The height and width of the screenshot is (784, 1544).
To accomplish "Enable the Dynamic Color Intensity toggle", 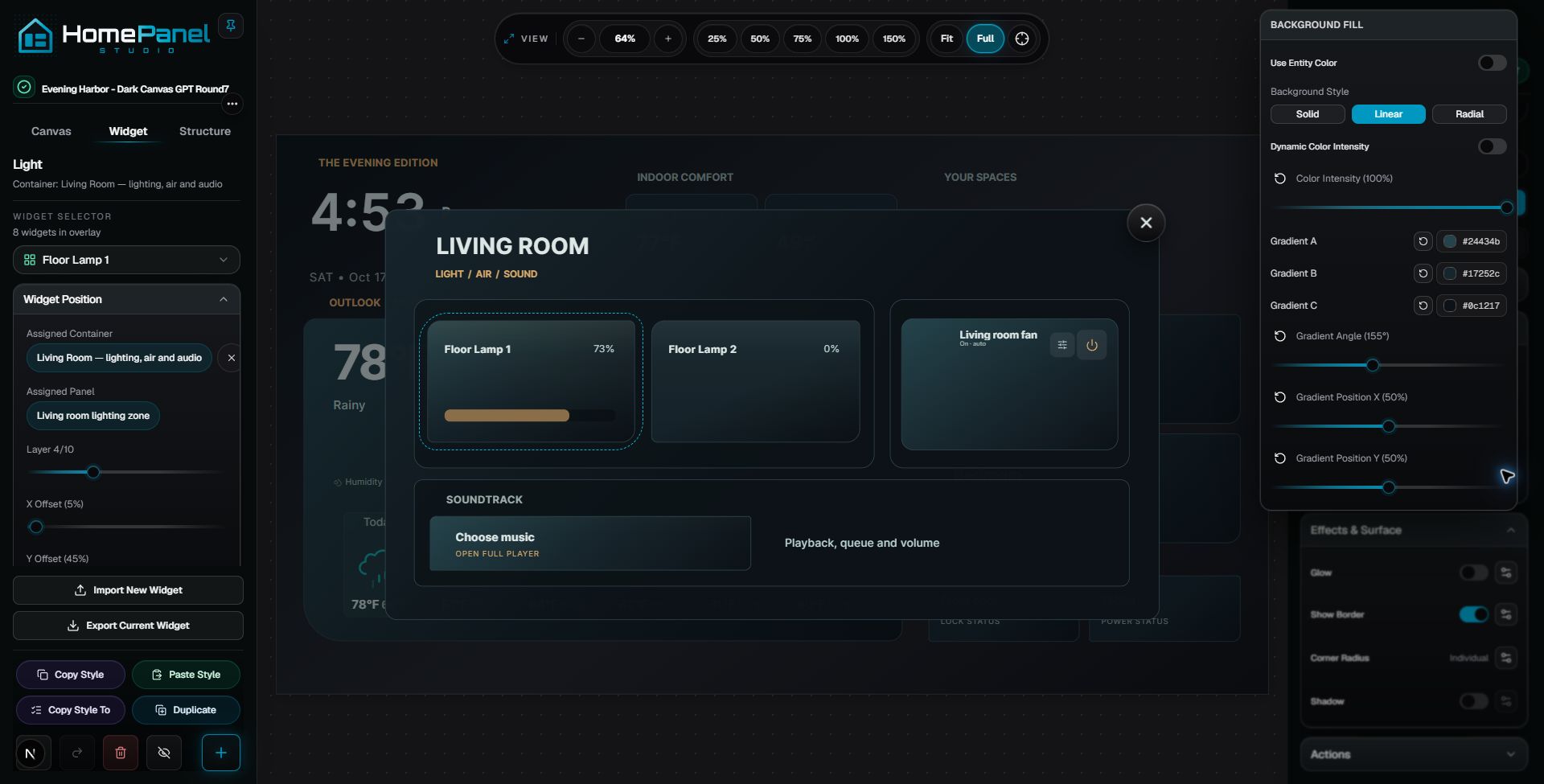I will pyautogui.click(x=1493, y=146).
